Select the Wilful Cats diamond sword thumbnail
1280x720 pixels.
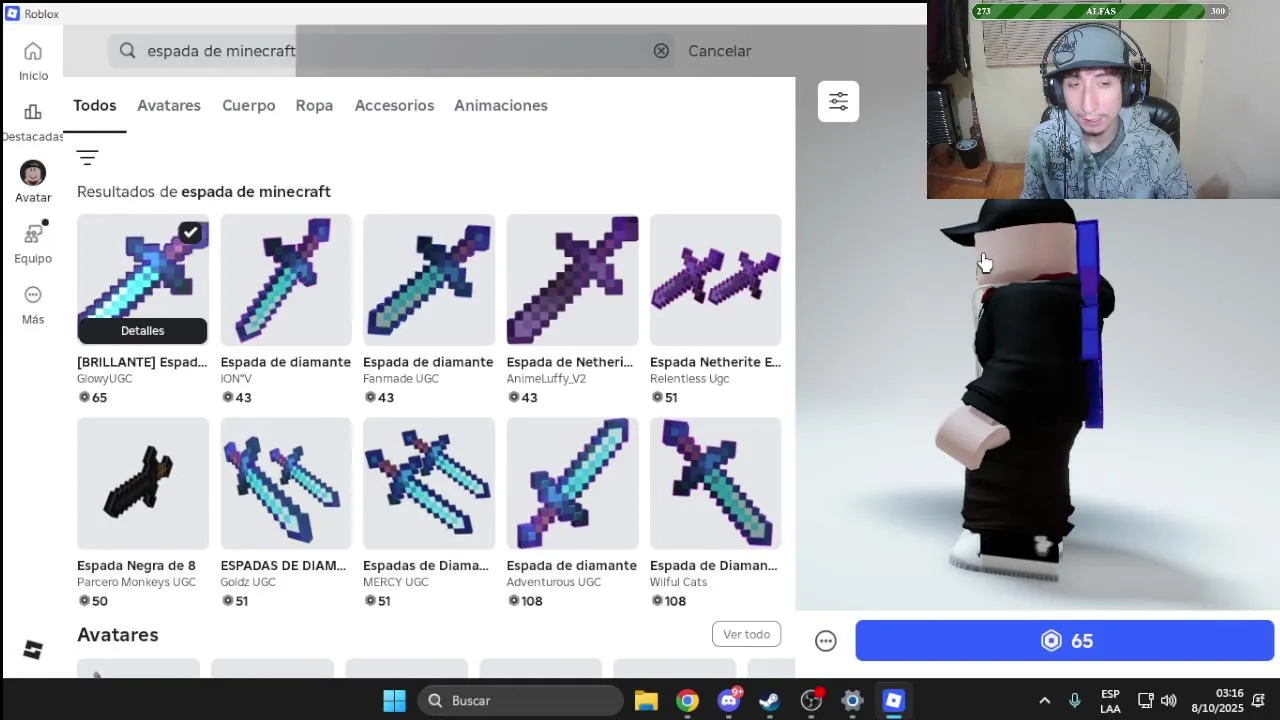point(715,483)
